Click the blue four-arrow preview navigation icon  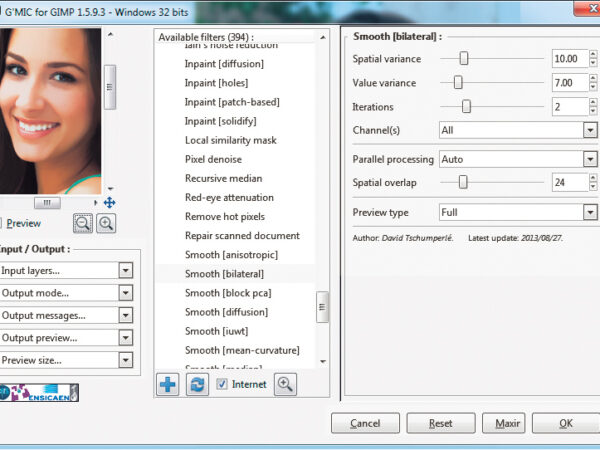(109, 203)
